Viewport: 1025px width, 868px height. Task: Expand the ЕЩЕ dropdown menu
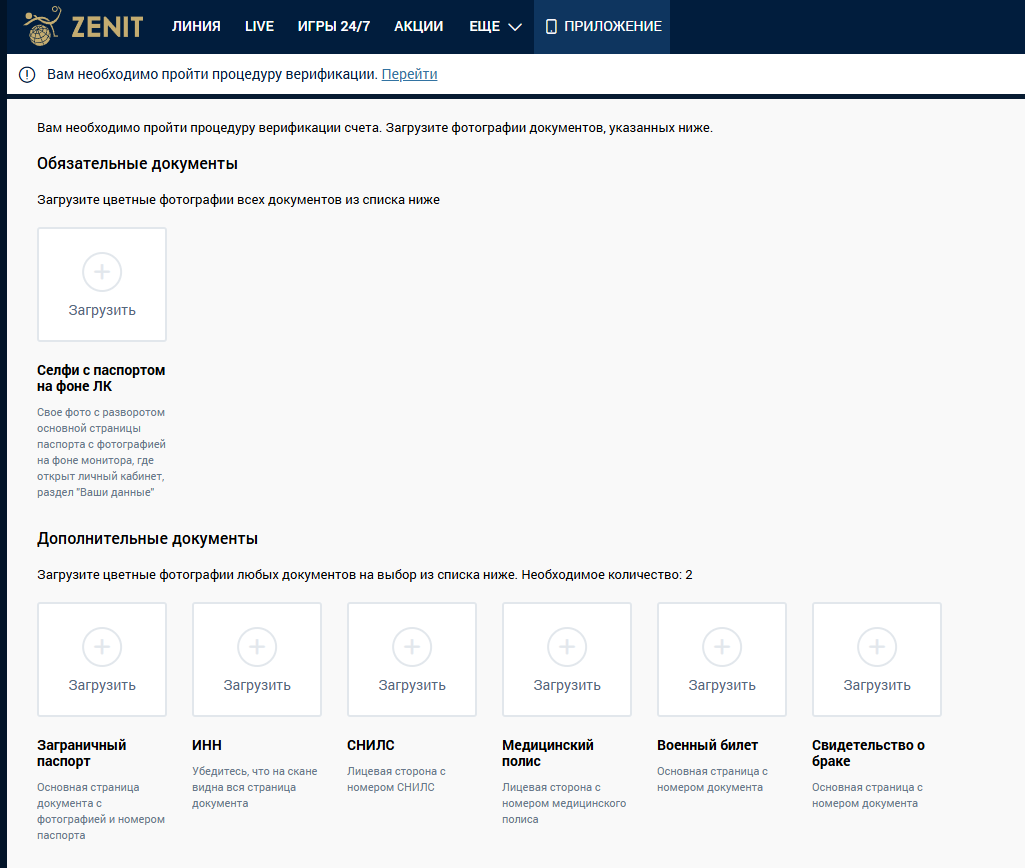click(495, 27)
